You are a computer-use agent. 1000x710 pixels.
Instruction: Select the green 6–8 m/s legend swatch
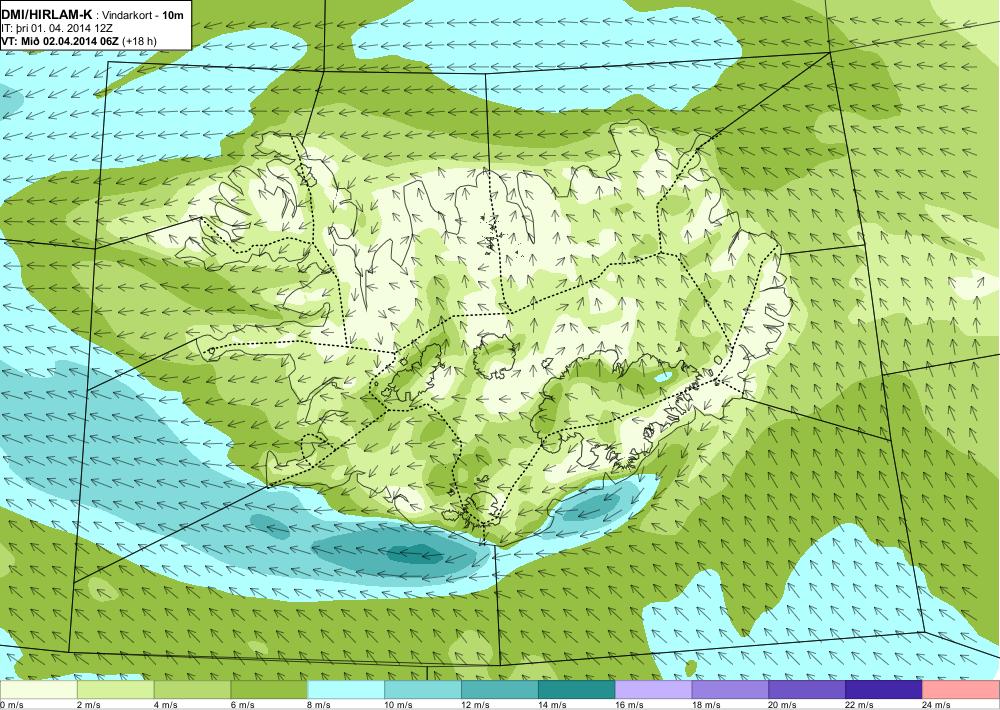[x=269, y=690]
